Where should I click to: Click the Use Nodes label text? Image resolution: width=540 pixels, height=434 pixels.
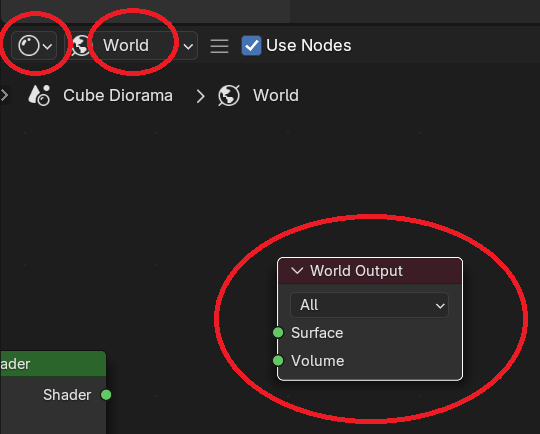309,45
